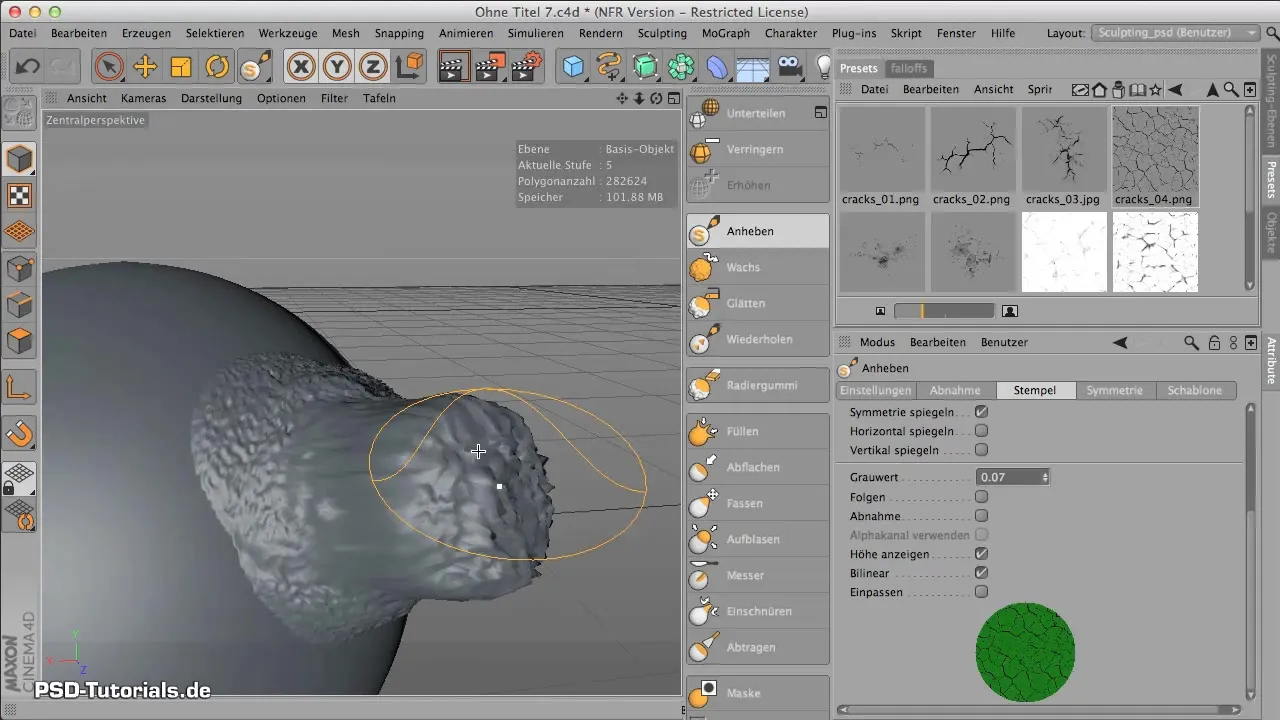Enable Texture mode checkerboard icon
This screenshot has width=1280, height=720.
click(x=20, y=196)
